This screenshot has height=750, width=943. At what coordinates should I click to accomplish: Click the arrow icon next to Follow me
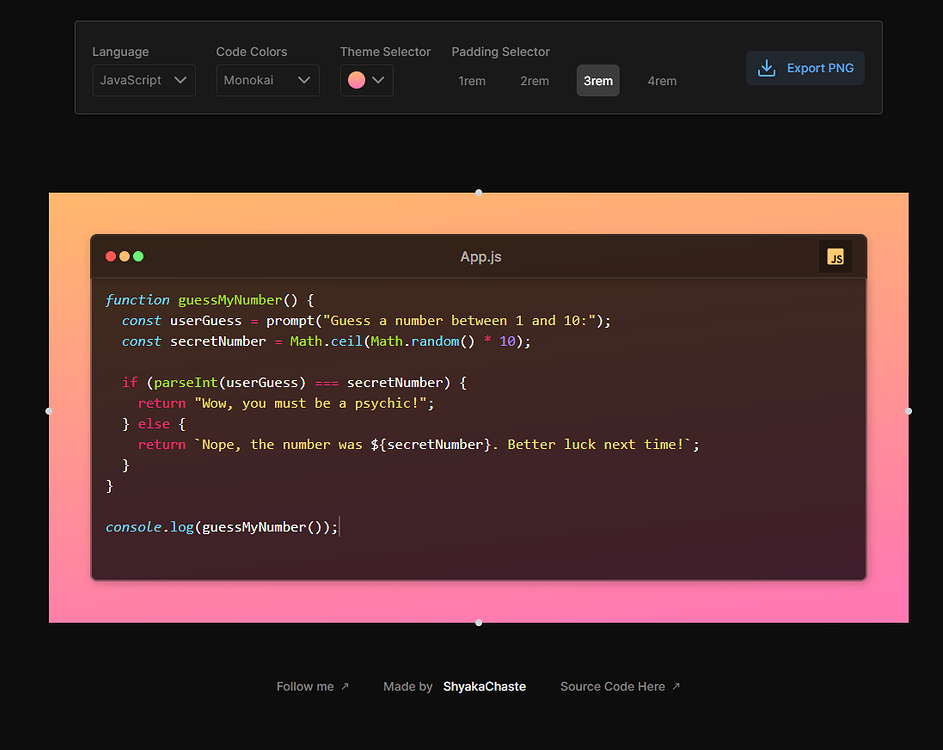coord(345,686)
